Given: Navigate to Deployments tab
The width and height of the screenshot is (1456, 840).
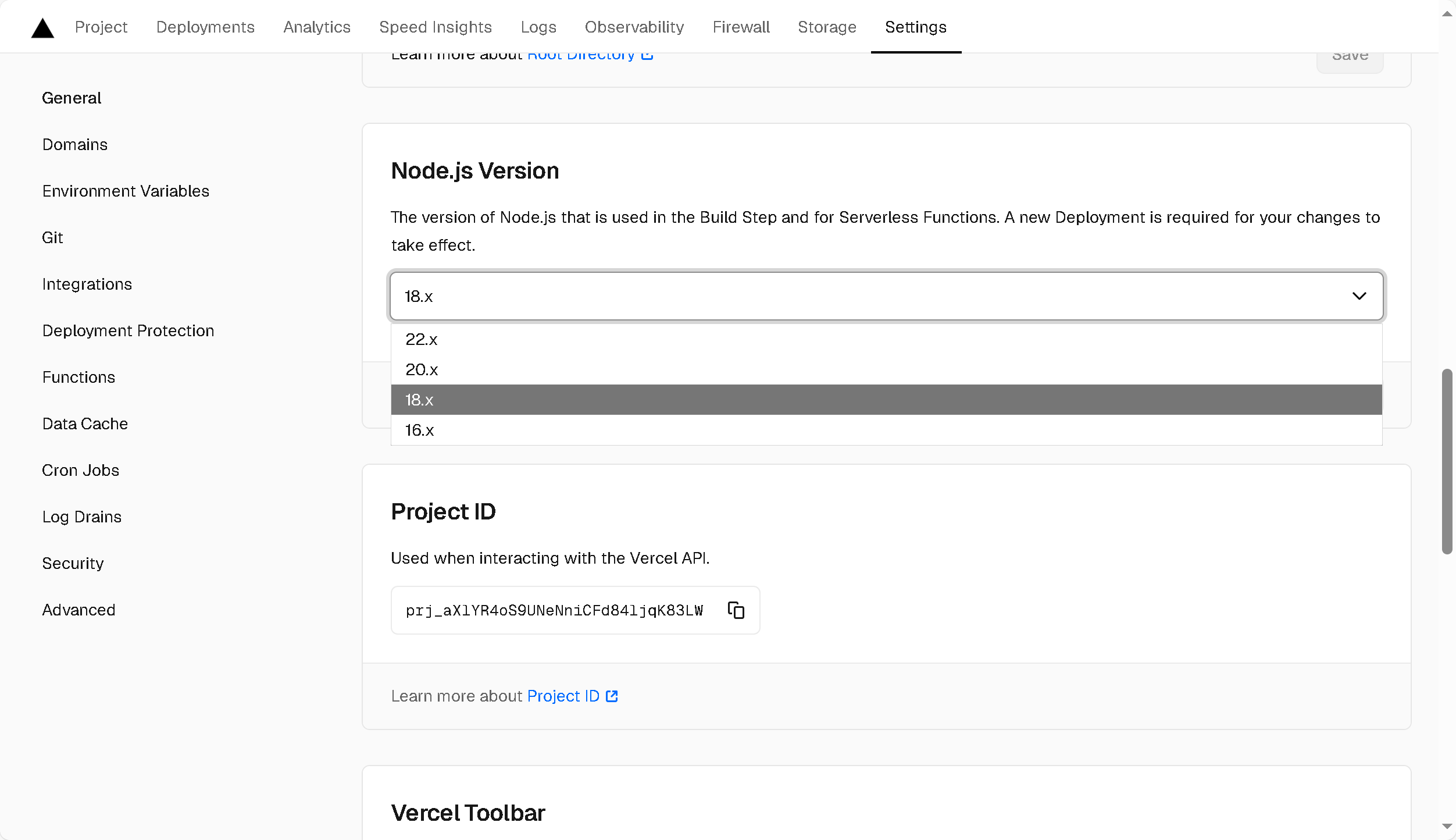Looking at the screenshot, I should tap(205, 27).
